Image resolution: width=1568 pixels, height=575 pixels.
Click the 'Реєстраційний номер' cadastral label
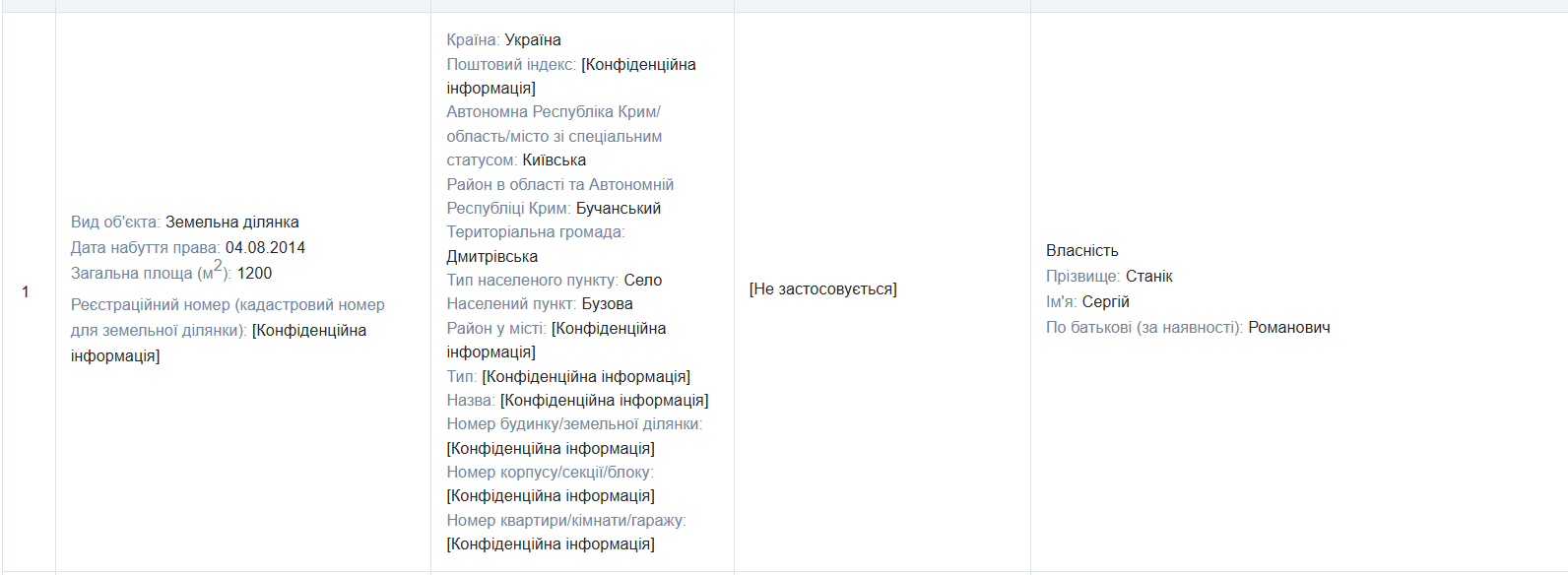(228, 318)
